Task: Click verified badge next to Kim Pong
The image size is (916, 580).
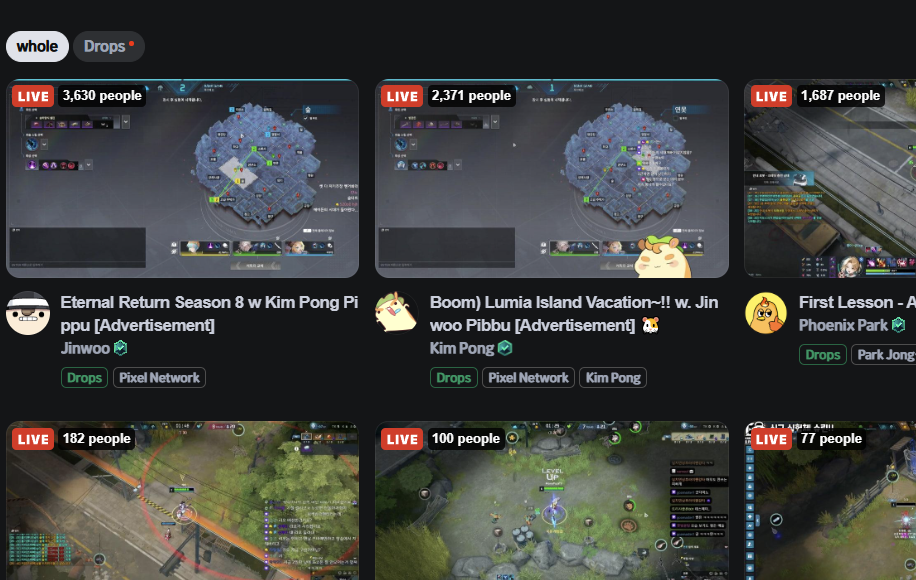Action: tap(505, 348)
